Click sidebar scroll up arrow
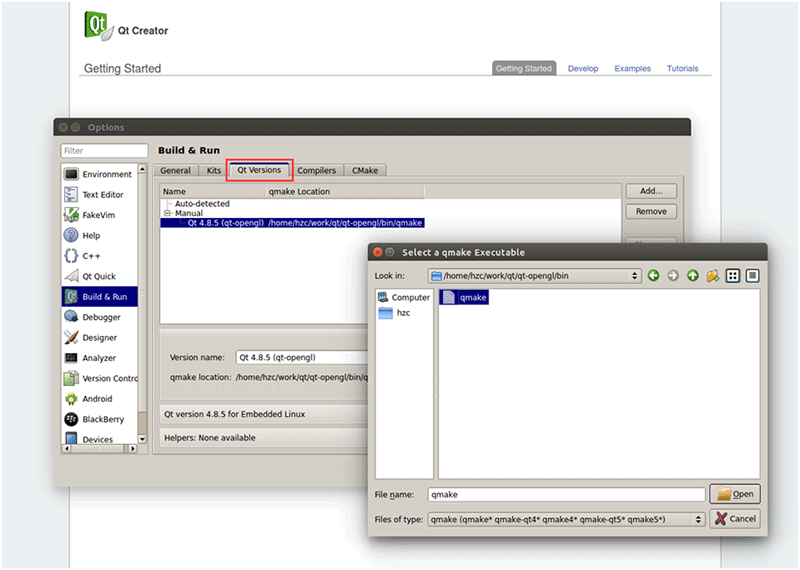This screenshot has height=570, width=800. point(142,169)
